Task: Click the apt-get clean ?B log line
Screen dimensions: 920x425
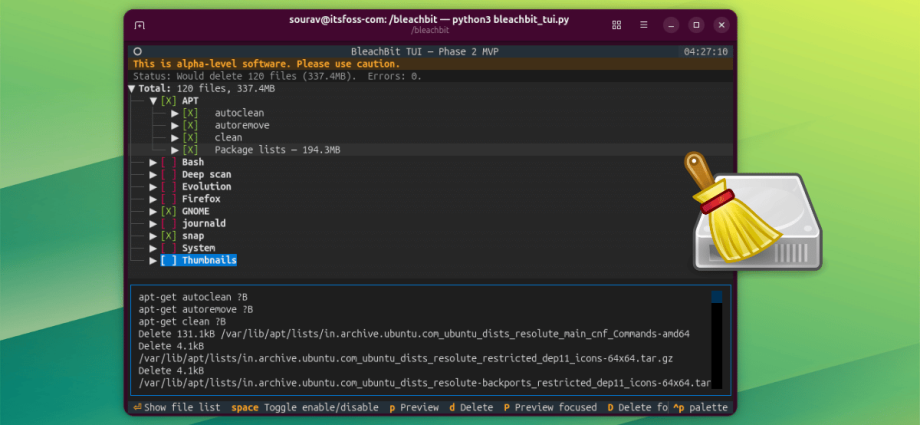Action: point(182,322)
